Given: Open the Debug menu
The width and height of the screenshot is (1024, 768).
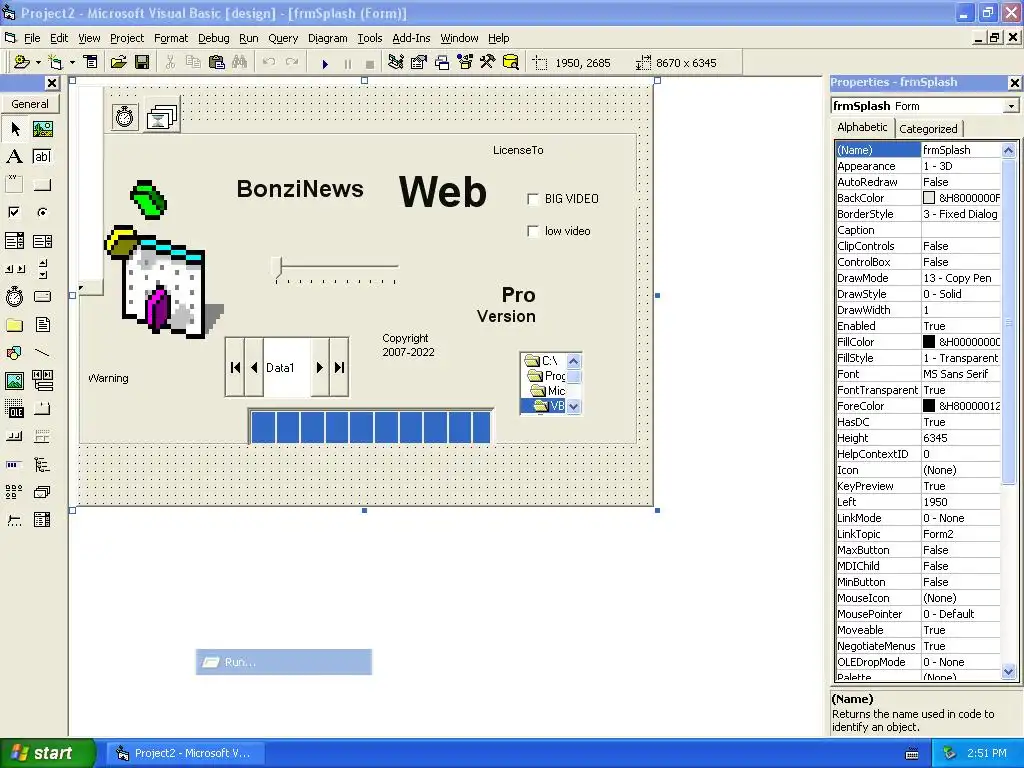Looking at the screenshot, I should [x=214, y=38].
